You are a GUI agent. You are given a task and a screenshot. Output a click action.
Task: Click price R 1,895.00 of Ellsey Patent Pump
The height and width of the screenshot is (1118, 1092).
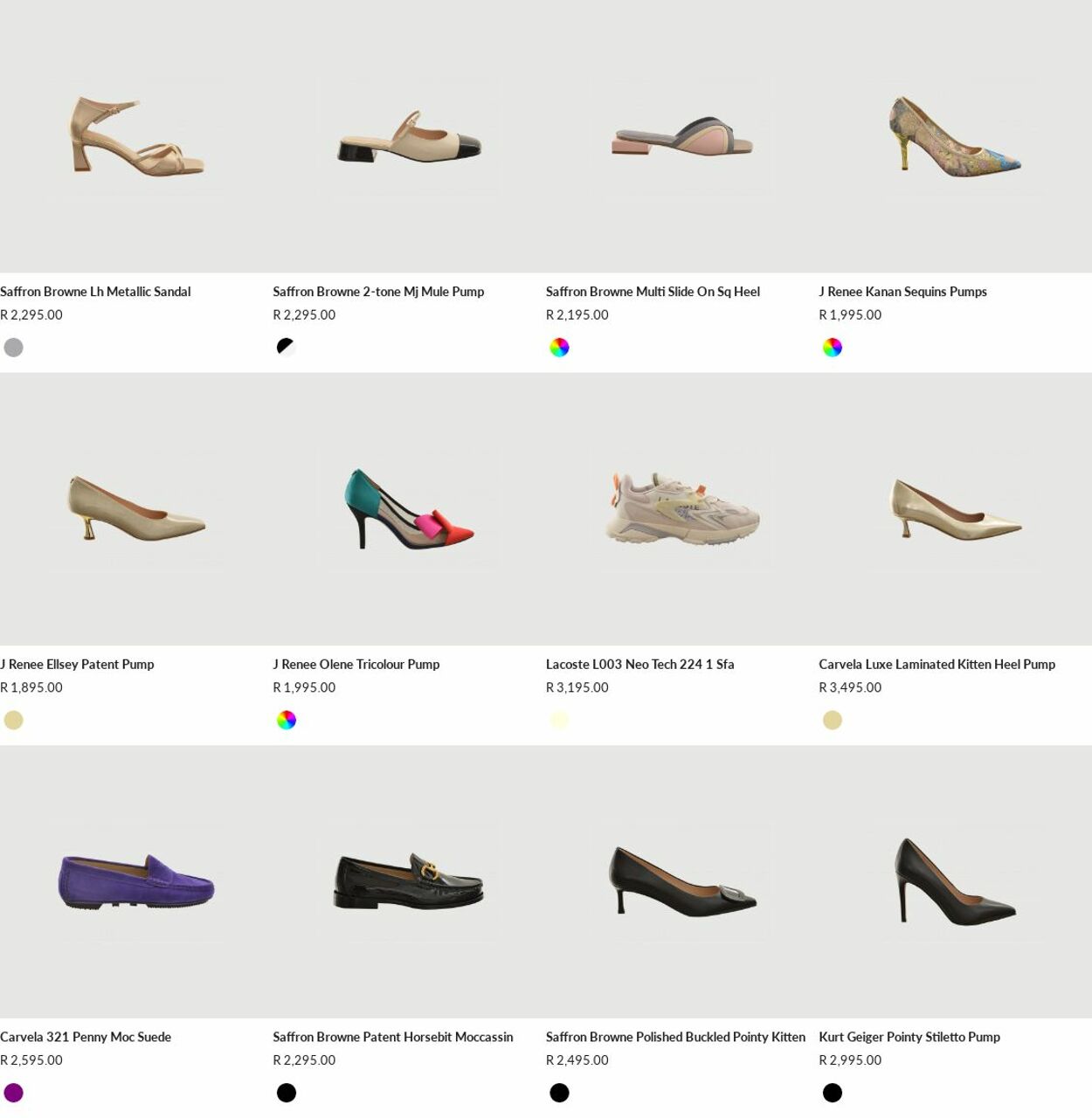tap(31, 688)
